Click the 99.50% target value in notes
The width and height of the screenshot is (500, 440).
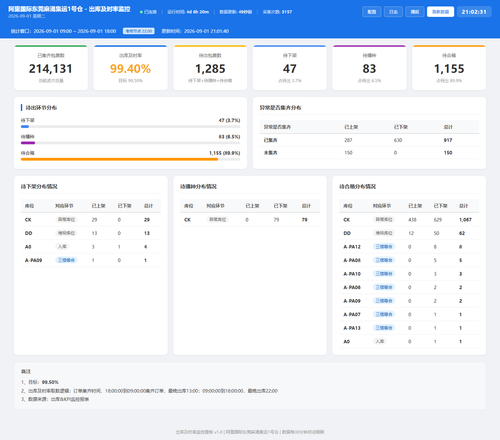[50, 382]
